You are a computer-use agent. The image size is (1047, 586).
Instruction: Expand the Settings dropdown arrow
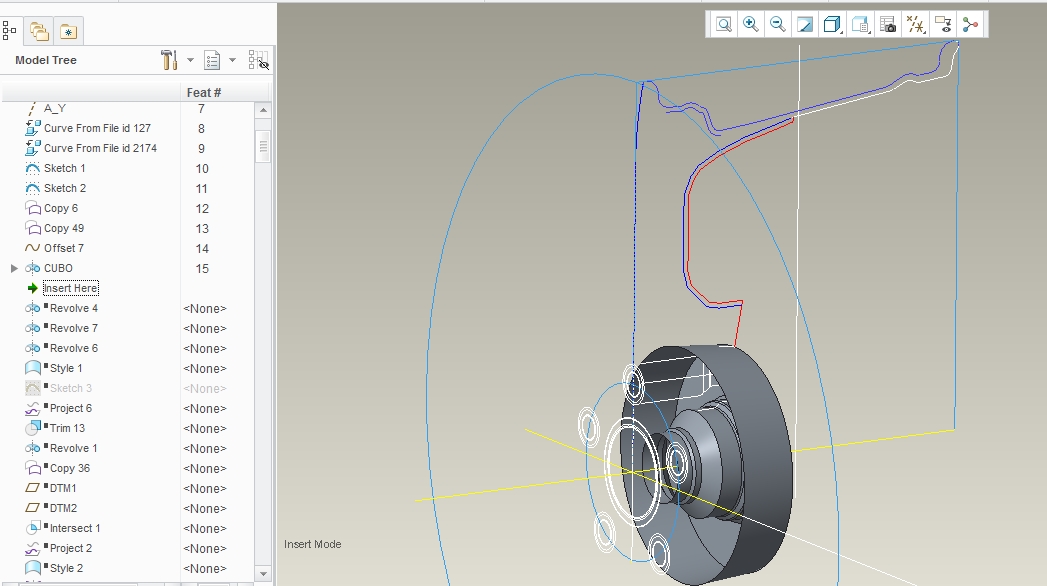click(x=190, y=60)
